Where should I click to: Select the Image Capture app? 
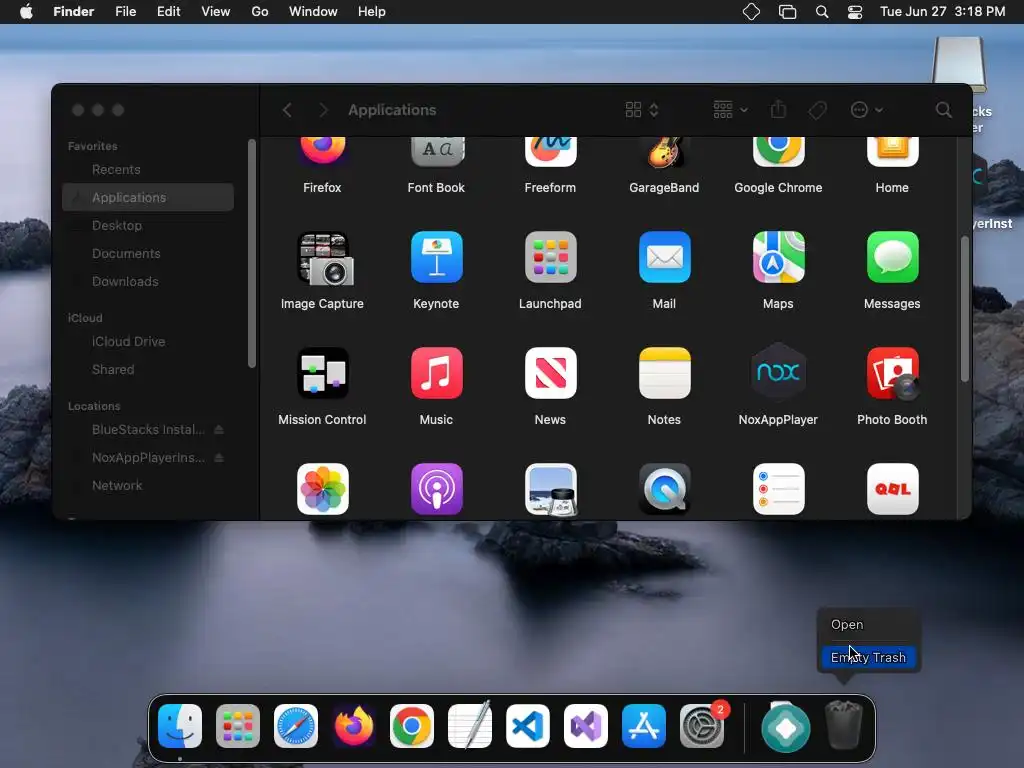point(325,259)
